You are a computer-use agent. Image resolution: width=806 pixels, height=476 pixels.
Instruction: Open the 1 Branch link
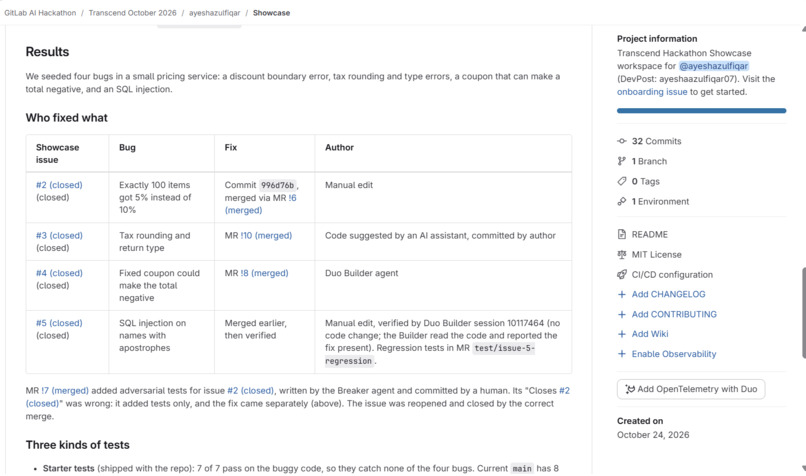click(649, 161)
